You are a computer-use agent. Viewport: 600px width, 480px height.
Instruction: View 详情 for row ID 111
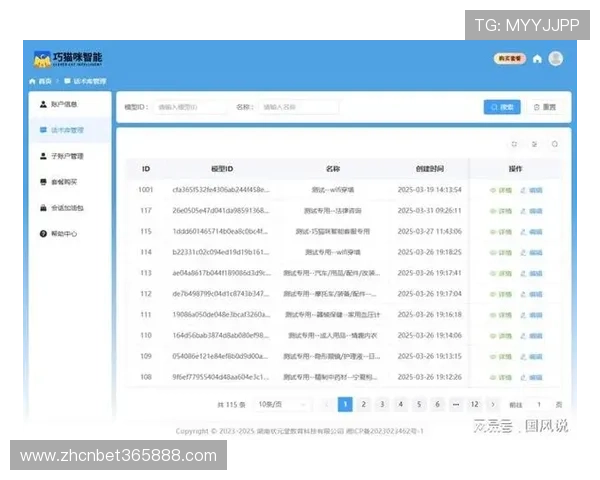(x=501, y=315)
